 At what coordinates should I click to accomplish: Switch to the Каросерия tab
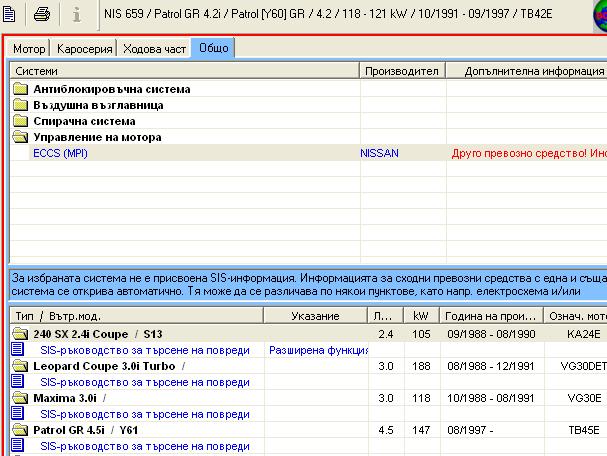coord(84,49)
